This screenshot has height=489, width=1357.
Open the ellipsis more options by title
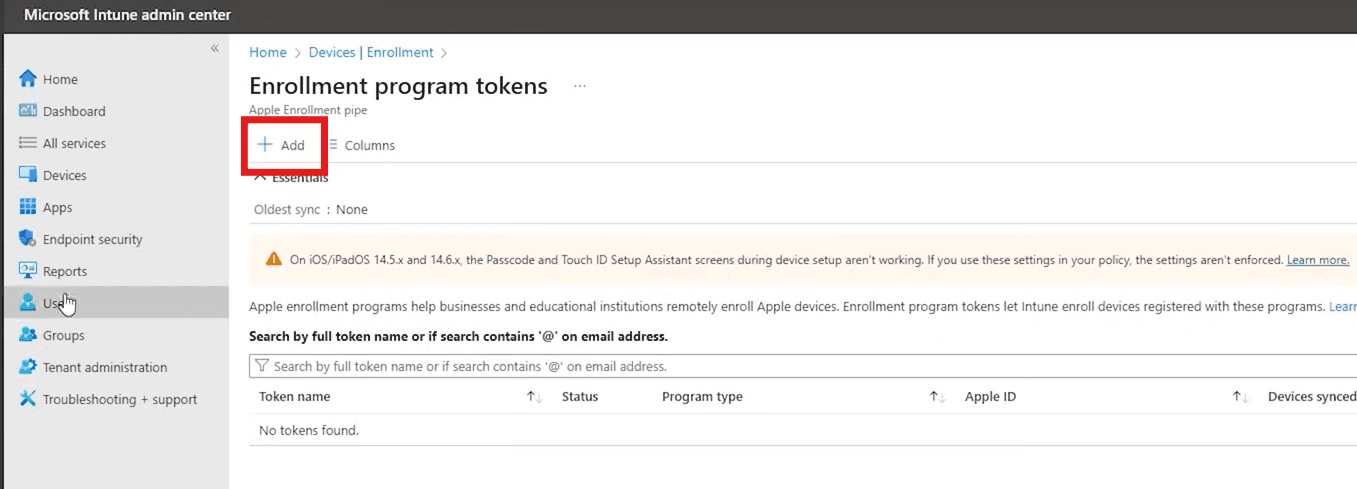(579, 87)
